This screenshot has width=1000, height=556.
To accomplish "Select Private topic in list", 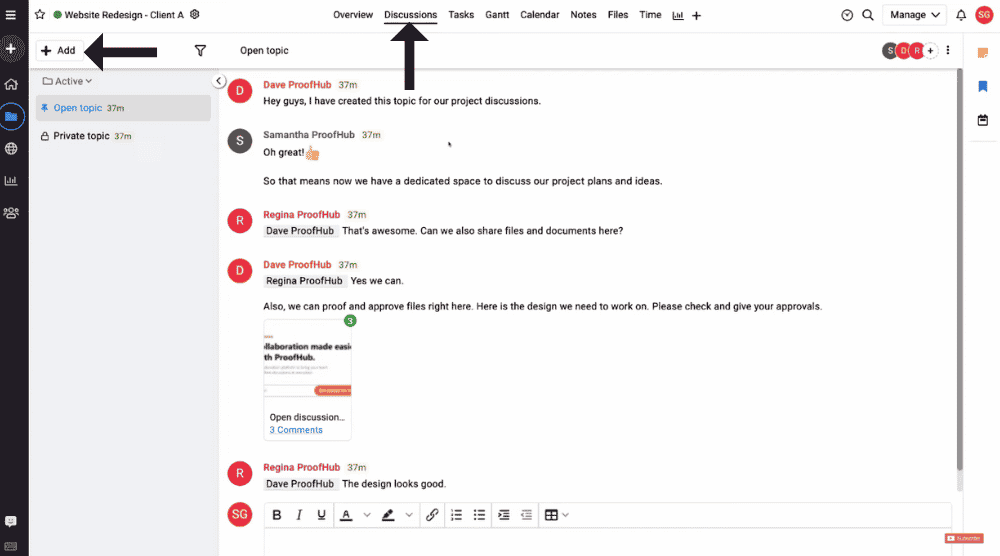I will point(123,136).
